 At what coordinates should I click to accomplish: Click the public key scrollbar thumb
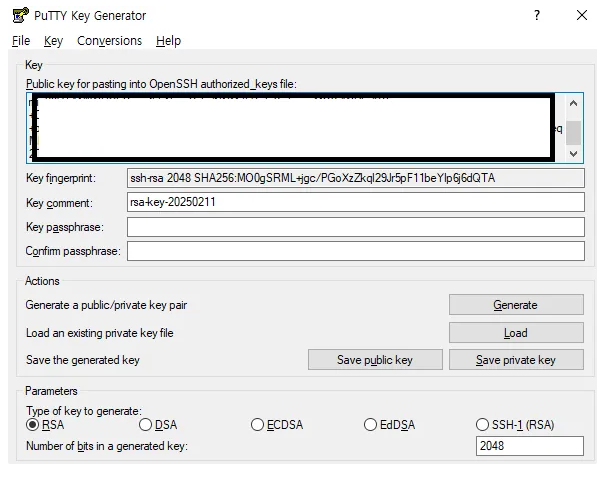573,133
